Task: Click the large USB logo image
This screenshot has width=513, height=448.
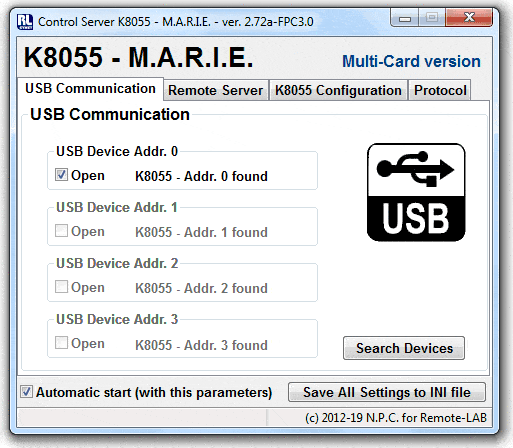Action: point(416,192)
